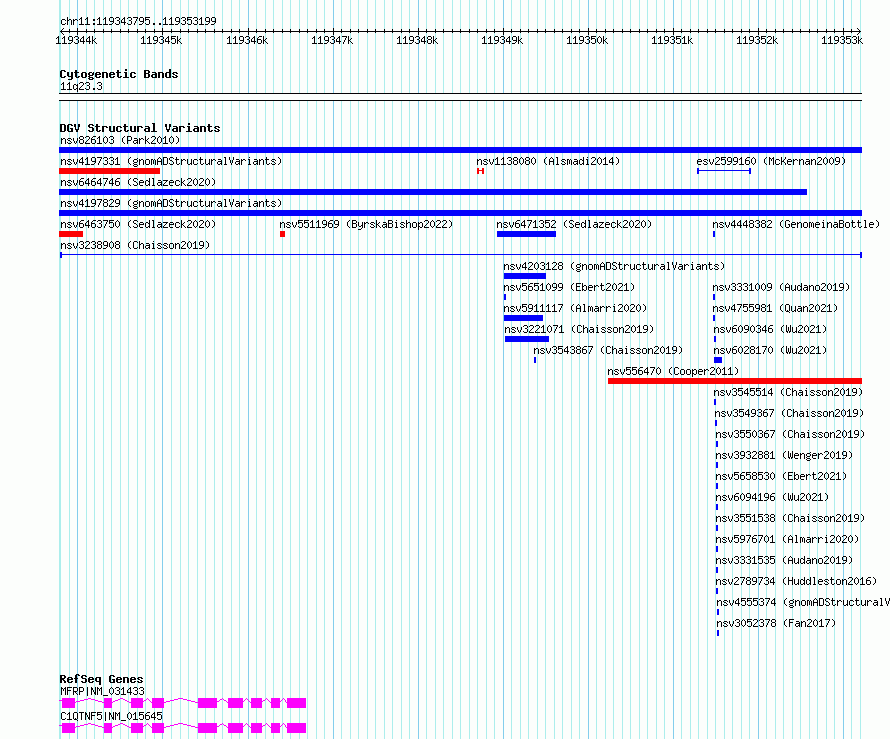Select nsv4755981 (Quan2021) label
890x739 pixels.
tap(775, 308)
